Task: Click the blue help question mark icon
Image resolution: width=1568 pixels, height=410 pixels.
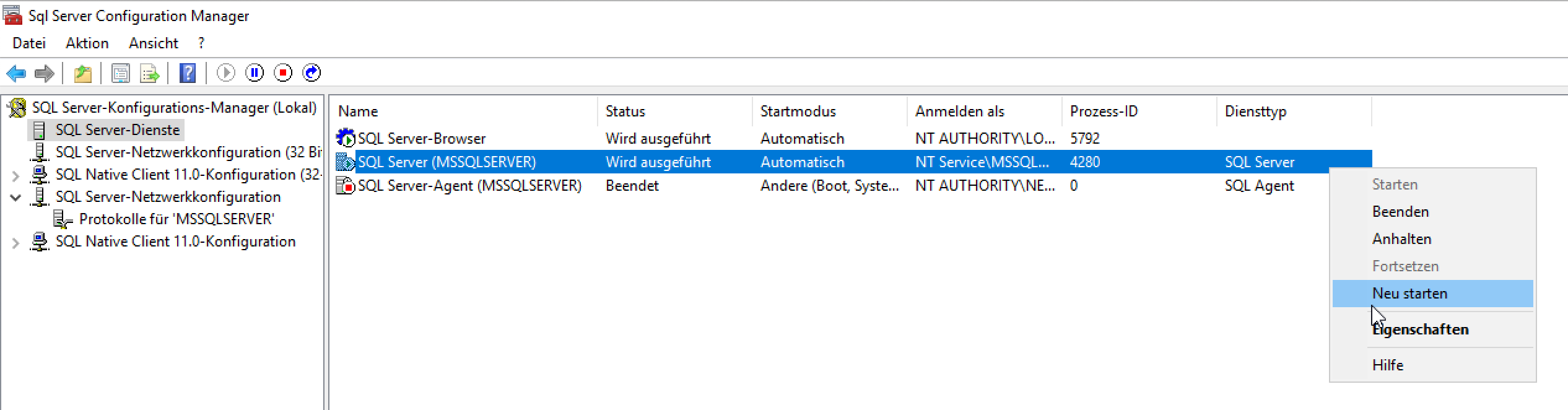Action: (188, 74)
